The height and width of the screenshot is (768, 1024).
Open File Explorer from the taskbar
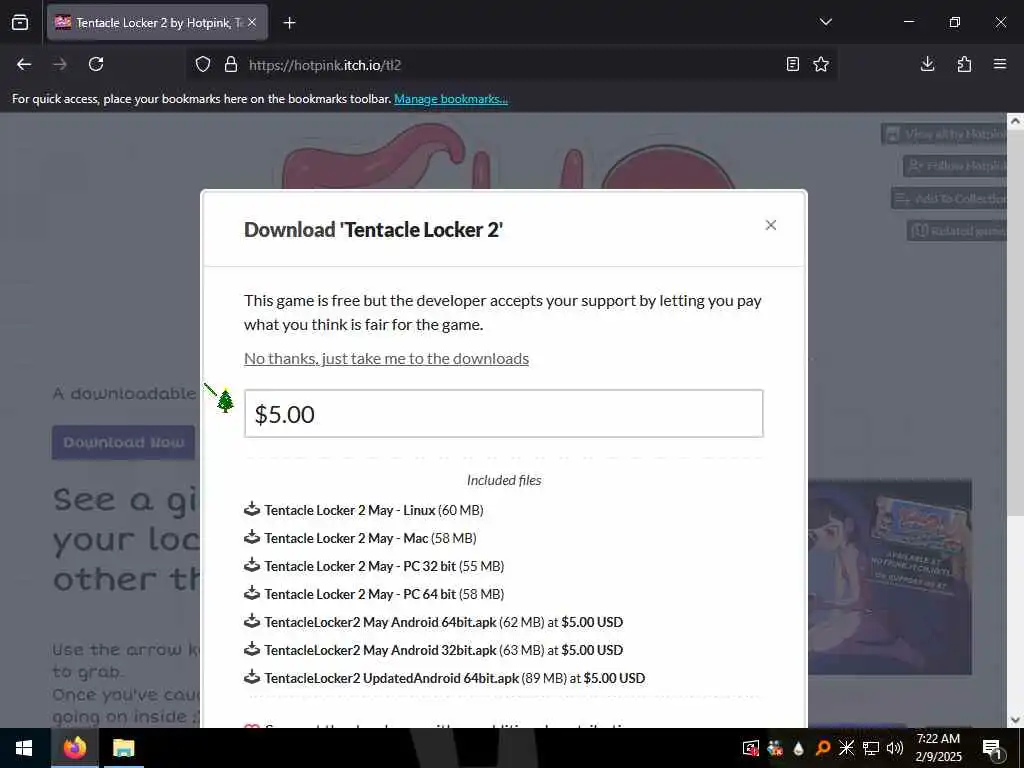(123, 748)
